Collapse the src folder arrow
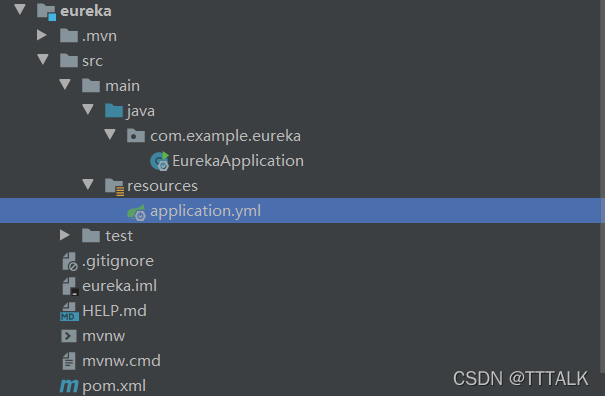The image size is (605, 396). [43, 59]
